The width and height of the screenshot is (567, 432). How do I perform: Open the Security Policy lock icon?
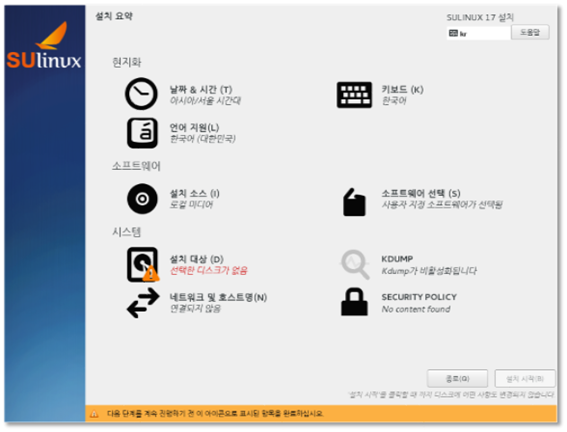[354, 302]
